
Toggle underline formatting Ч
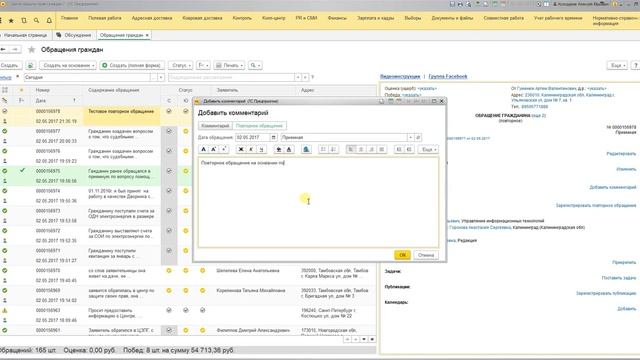[x=261, y=149]
